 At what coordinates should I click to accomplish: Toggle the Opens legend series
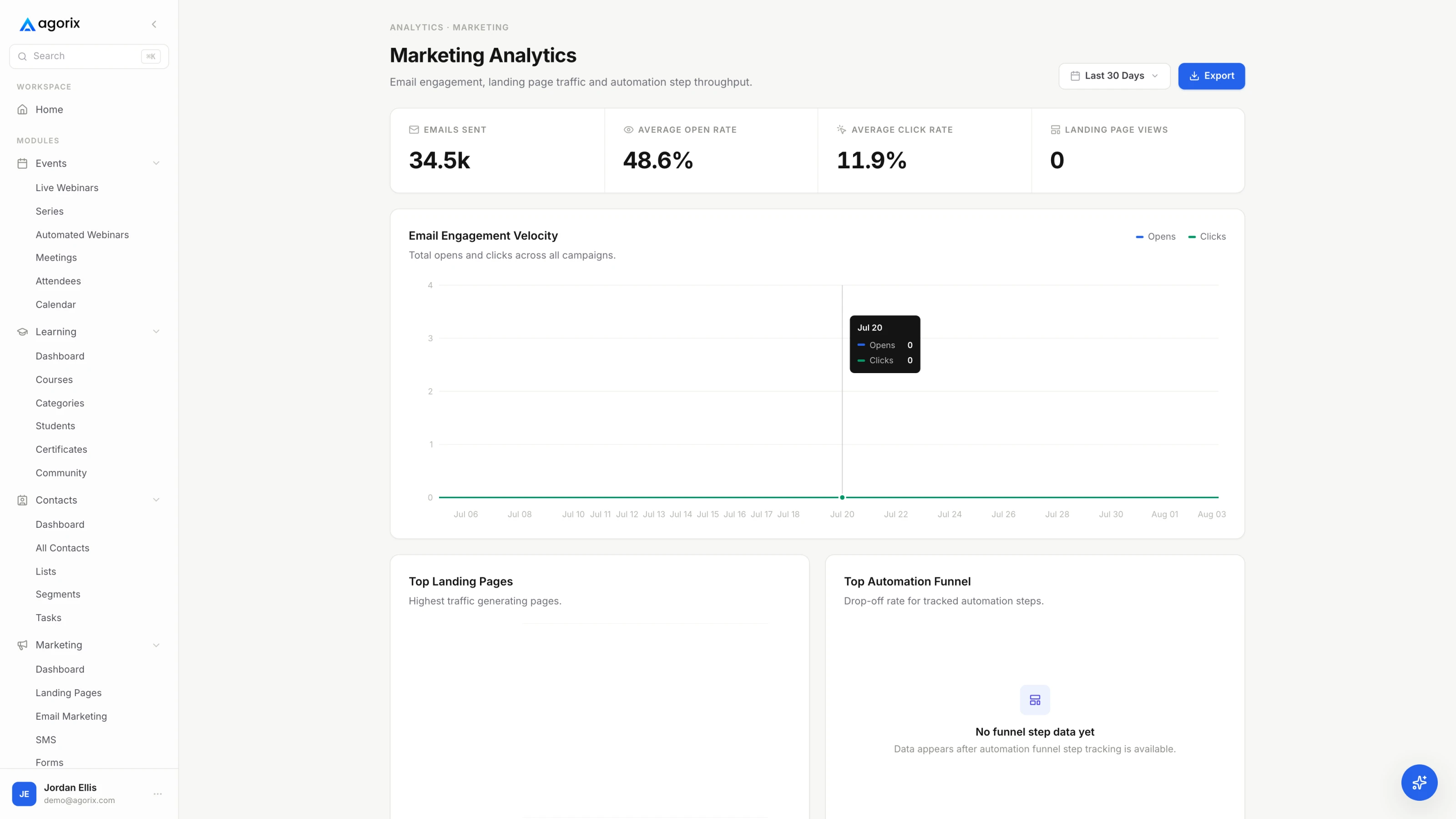coord(1155,237)
